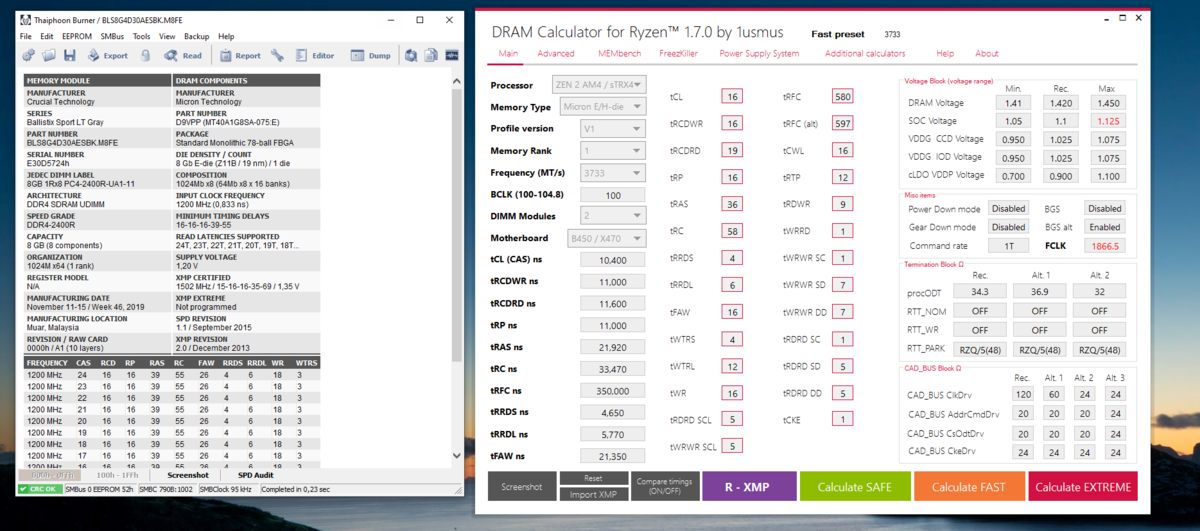Open the About tab in DRAM Calculator
The image size is (1200, 531).
point(987,53)
